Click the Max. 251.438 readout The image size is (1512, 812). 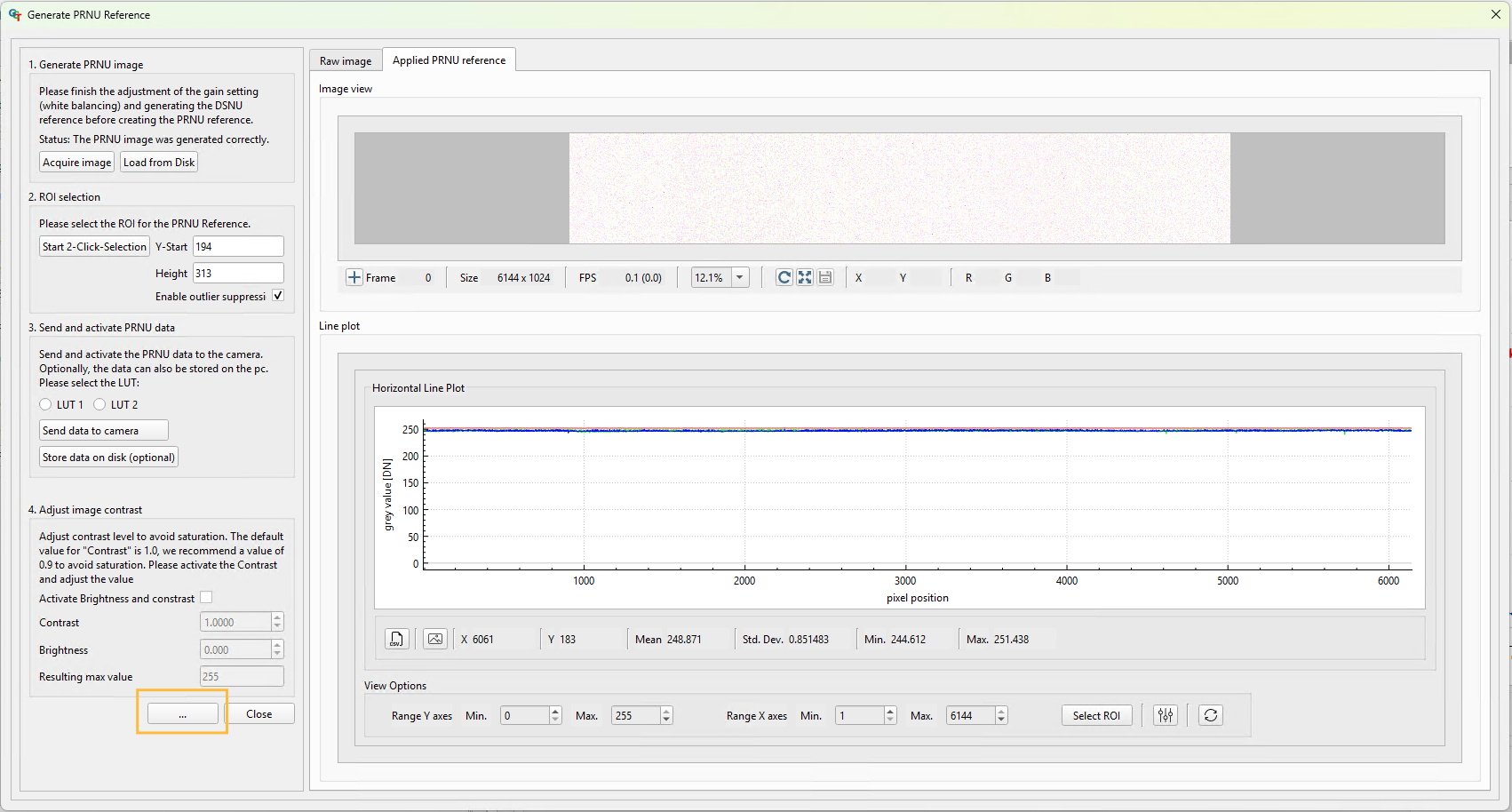coord(998,639)
